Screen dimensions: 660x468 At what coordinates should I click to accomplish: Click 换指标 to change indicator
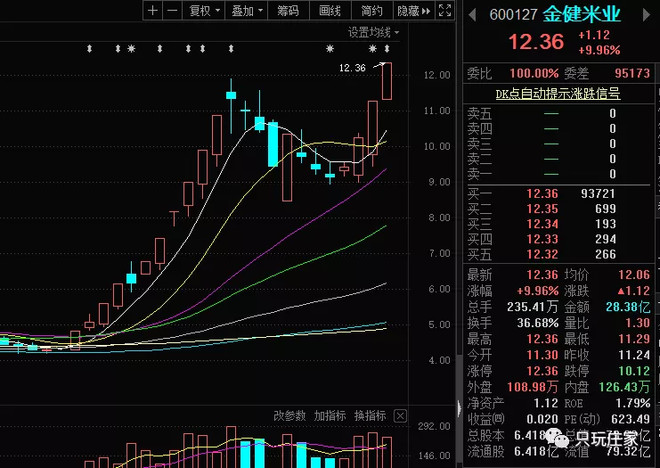[370, 416]
